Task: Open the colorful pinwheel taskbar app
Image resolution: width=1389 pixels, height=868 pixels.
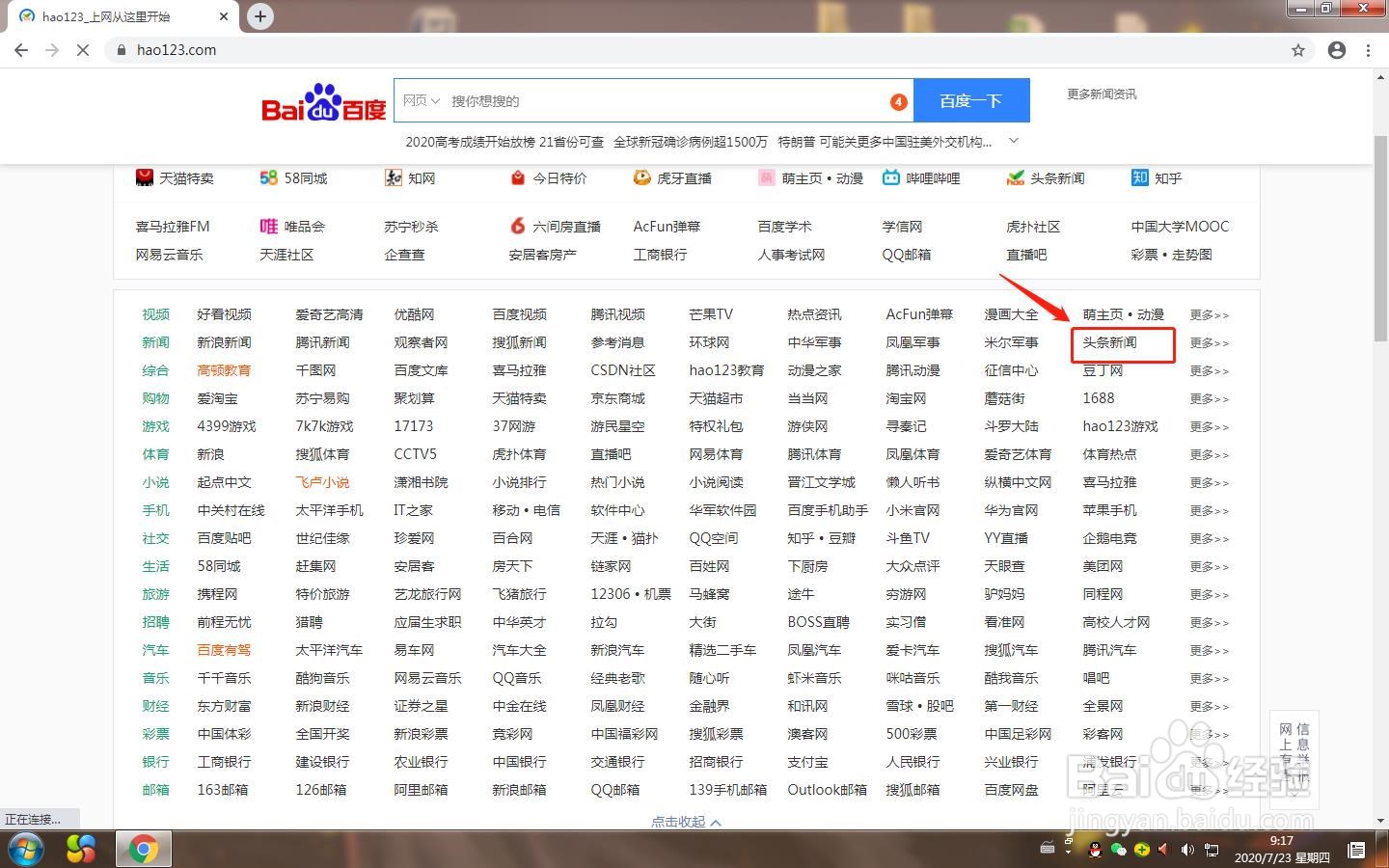Action: click(x=81, y=850)
